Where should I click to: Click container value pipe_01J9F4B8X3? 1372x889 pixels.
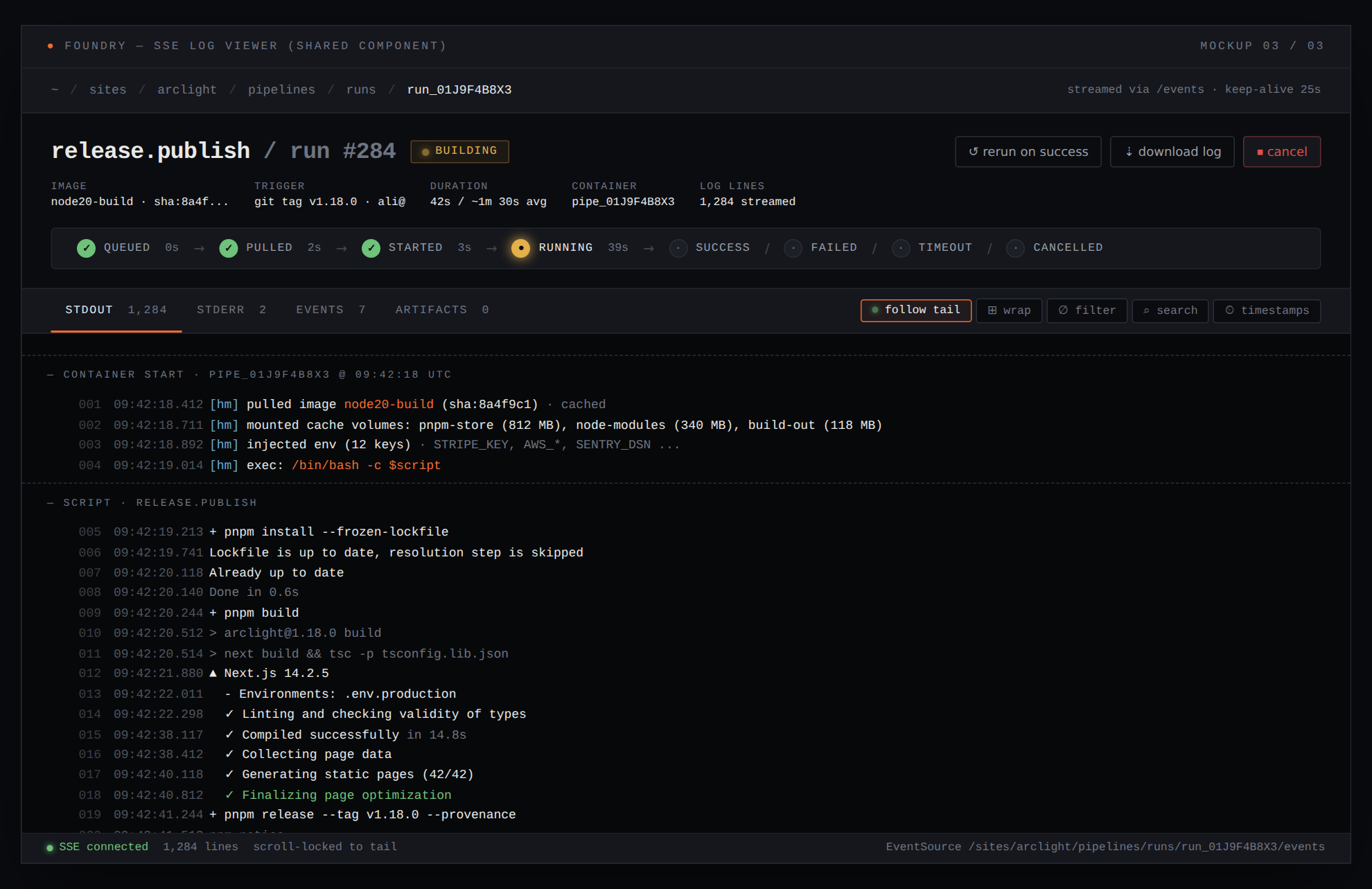(x=623, y=202)
